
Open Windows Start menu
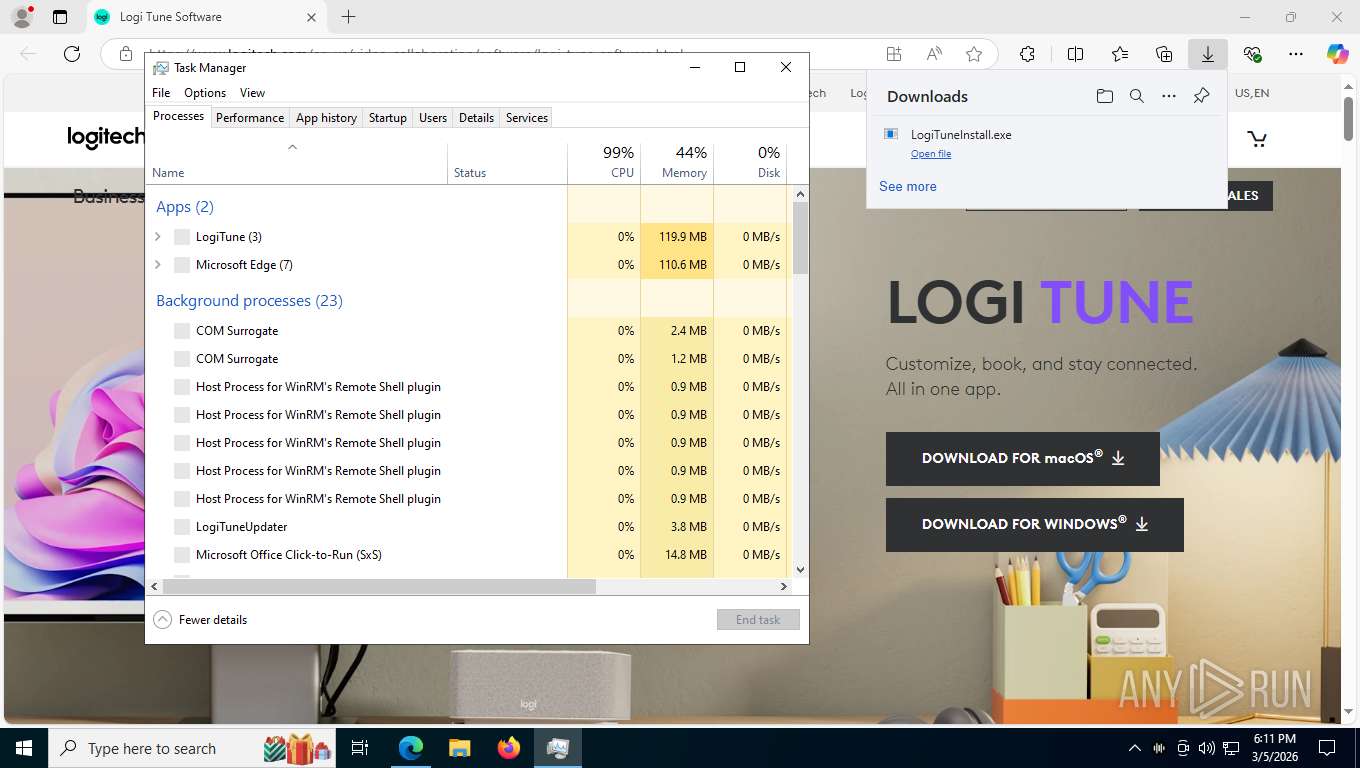point(23,748)
